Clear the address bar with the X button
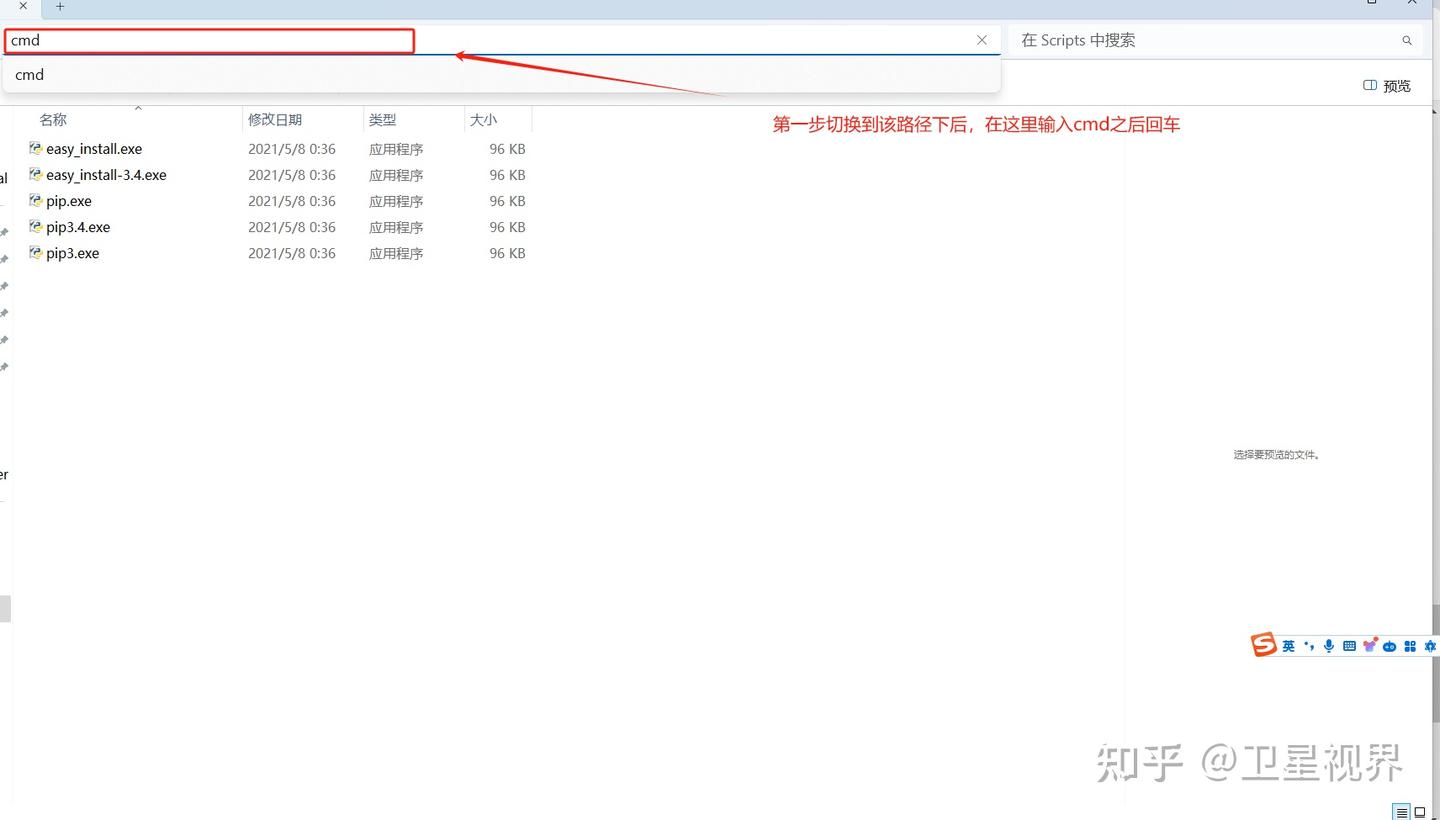Screen dimensions: 1440x820 [x=981, y=40]
